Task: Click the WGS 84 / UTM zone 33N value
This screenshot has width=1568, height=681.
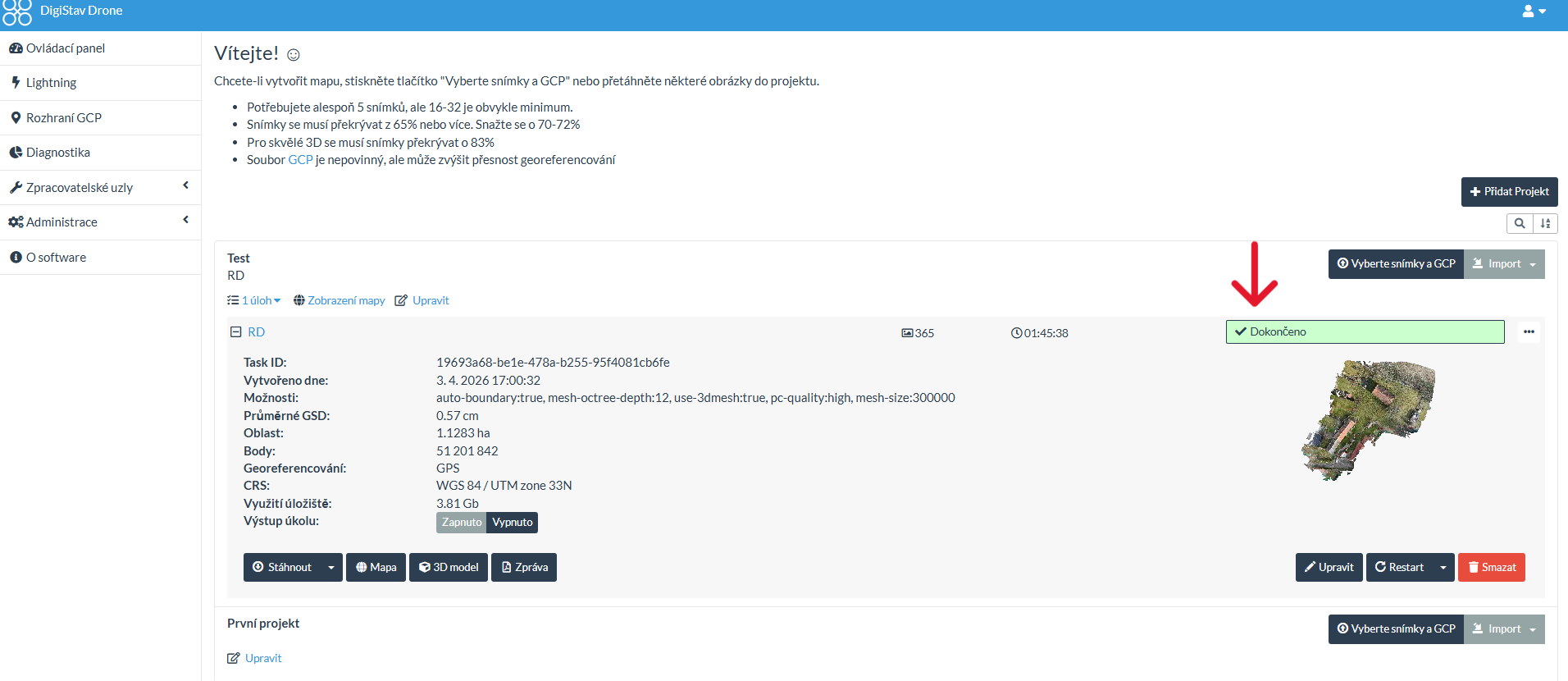Action: [504, 486]
